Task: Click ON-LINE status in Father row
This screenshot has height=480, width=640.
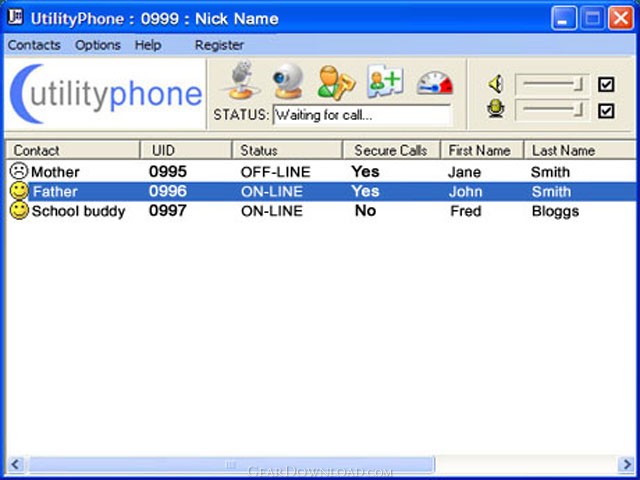Action: click(x=272, y=191)
